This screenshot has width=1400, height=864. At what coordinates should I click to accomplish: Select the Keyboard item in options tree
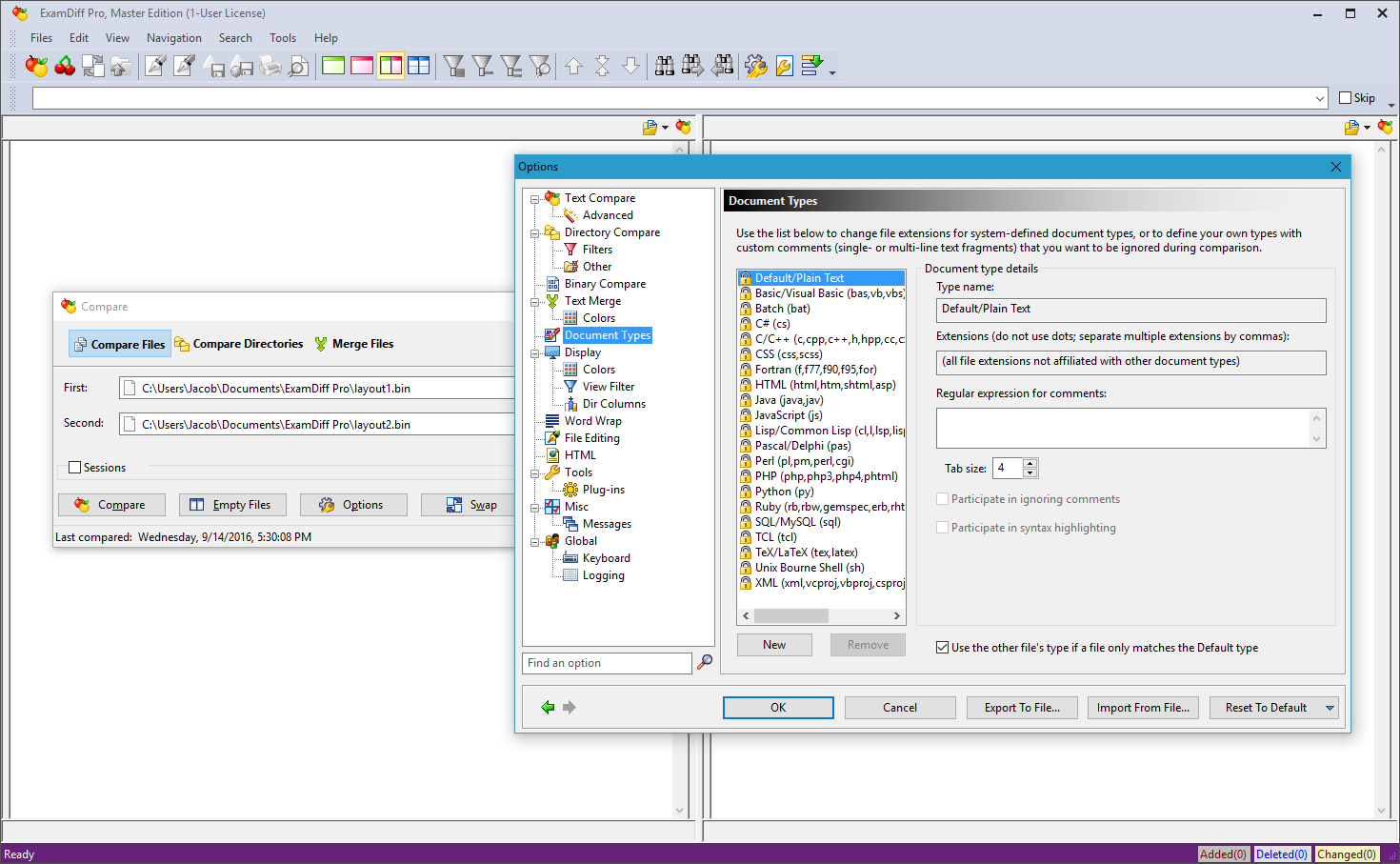(x=607, y=558)
